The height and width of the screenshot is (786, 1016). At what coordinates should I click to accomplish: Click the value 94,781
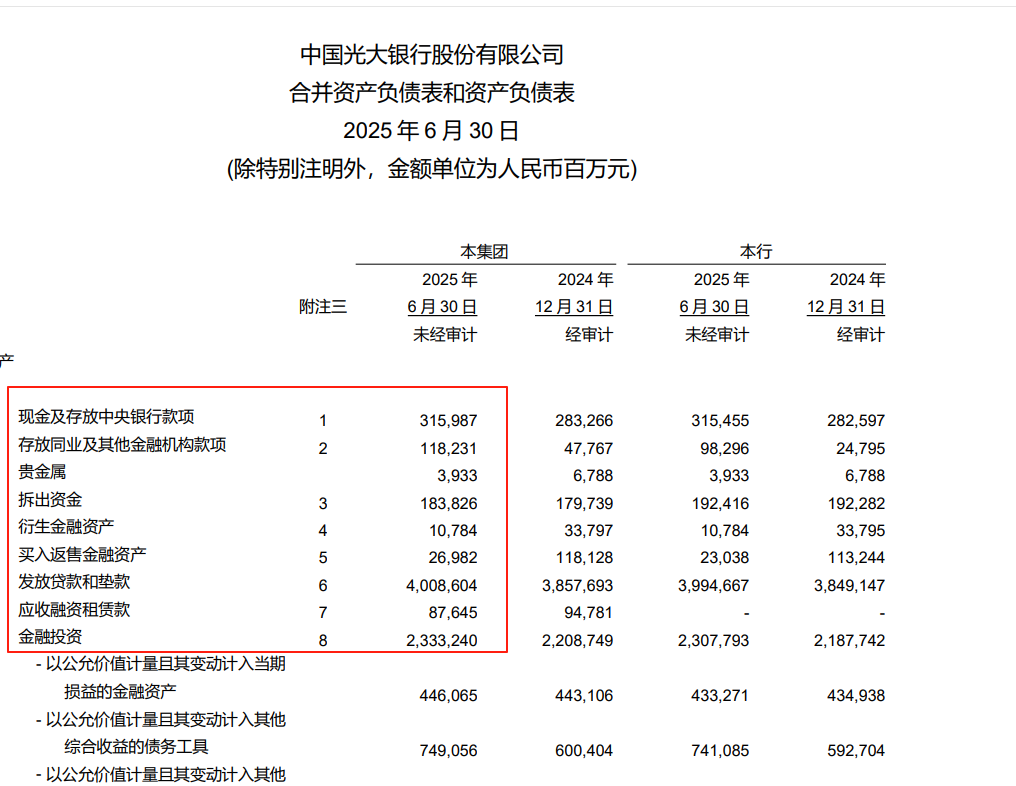click(x=588, y=613)
